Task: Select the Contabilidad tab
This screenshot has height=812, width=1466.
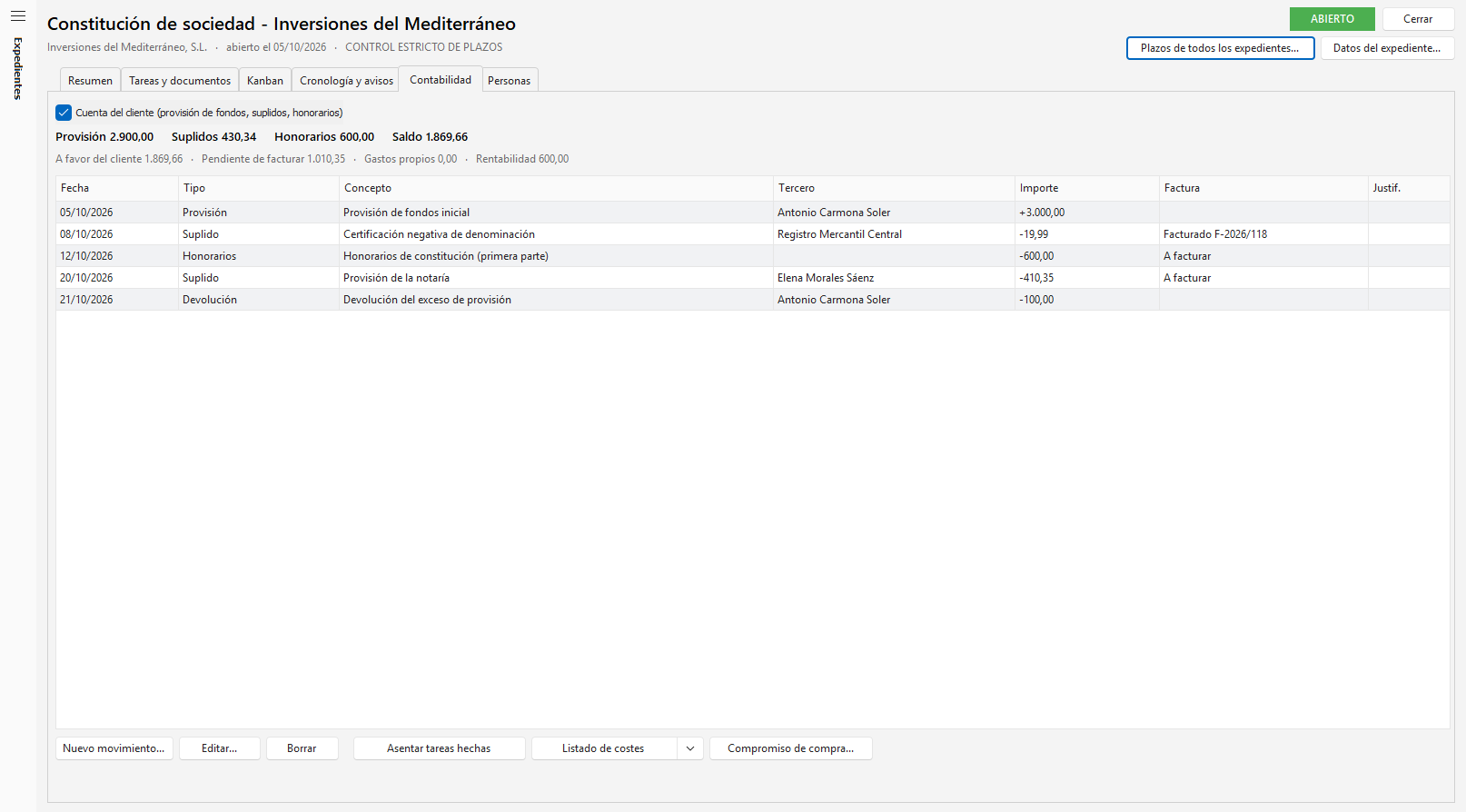Action: point(441,79)
